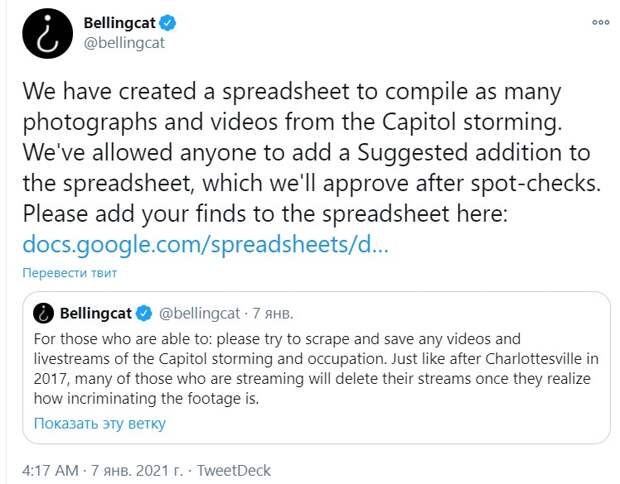Open the docs.google.com spreadsheets link
The image size is (620, 484).
click(206, 244)
